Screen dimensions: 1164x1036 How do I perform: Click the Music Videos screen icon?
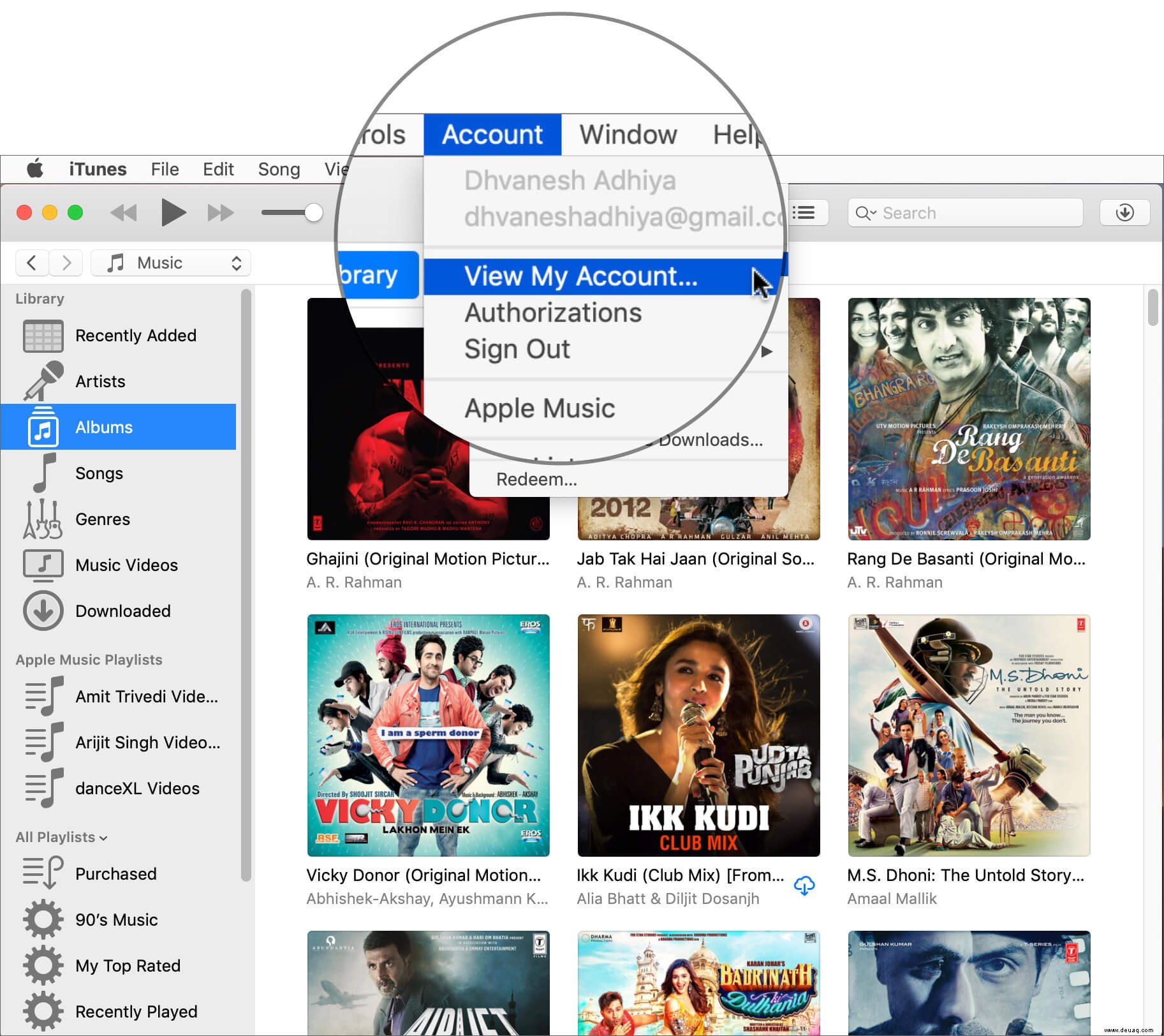coord(43,565)
